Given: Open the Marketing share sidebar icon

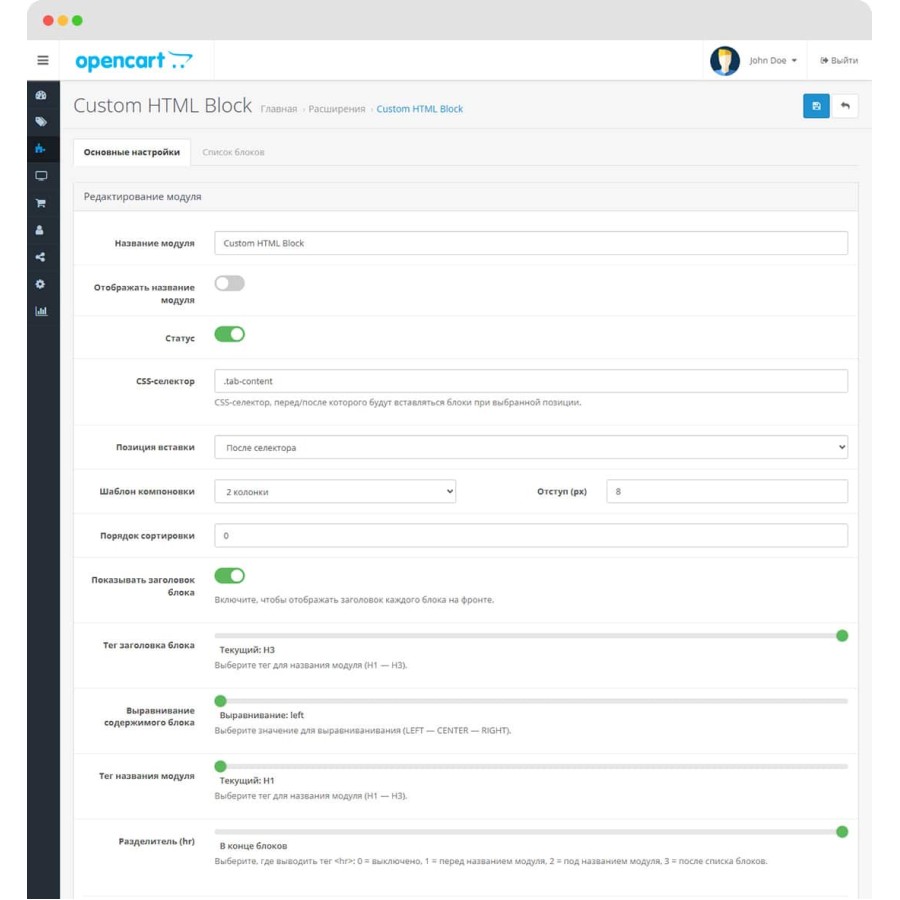Looking at the screenshot, I should pos(40,257).
